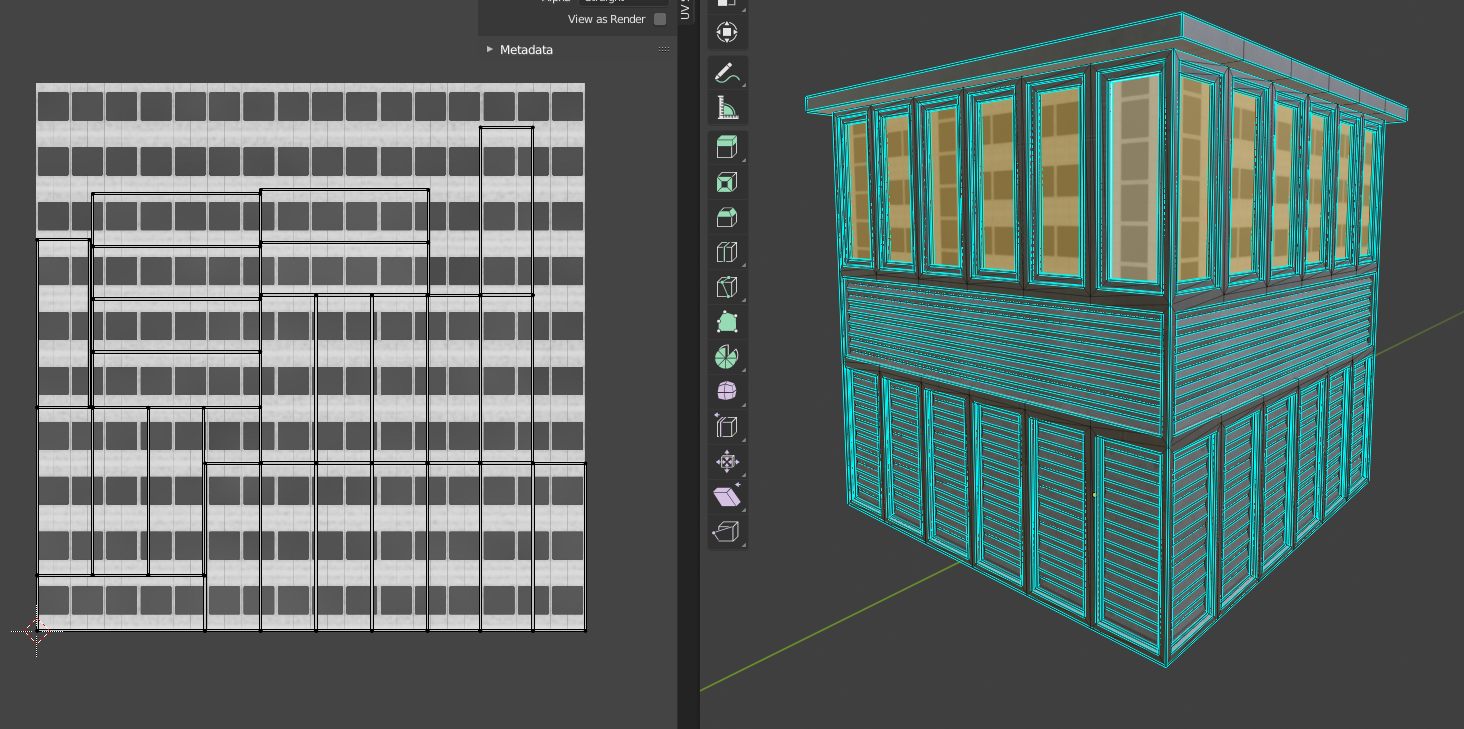Select the Loop Cut tool

[x=728, y=252]
